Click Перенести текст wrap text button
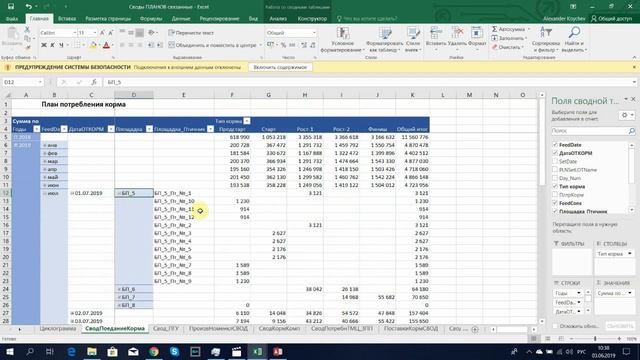640x360 pixels. coord(191,33)
